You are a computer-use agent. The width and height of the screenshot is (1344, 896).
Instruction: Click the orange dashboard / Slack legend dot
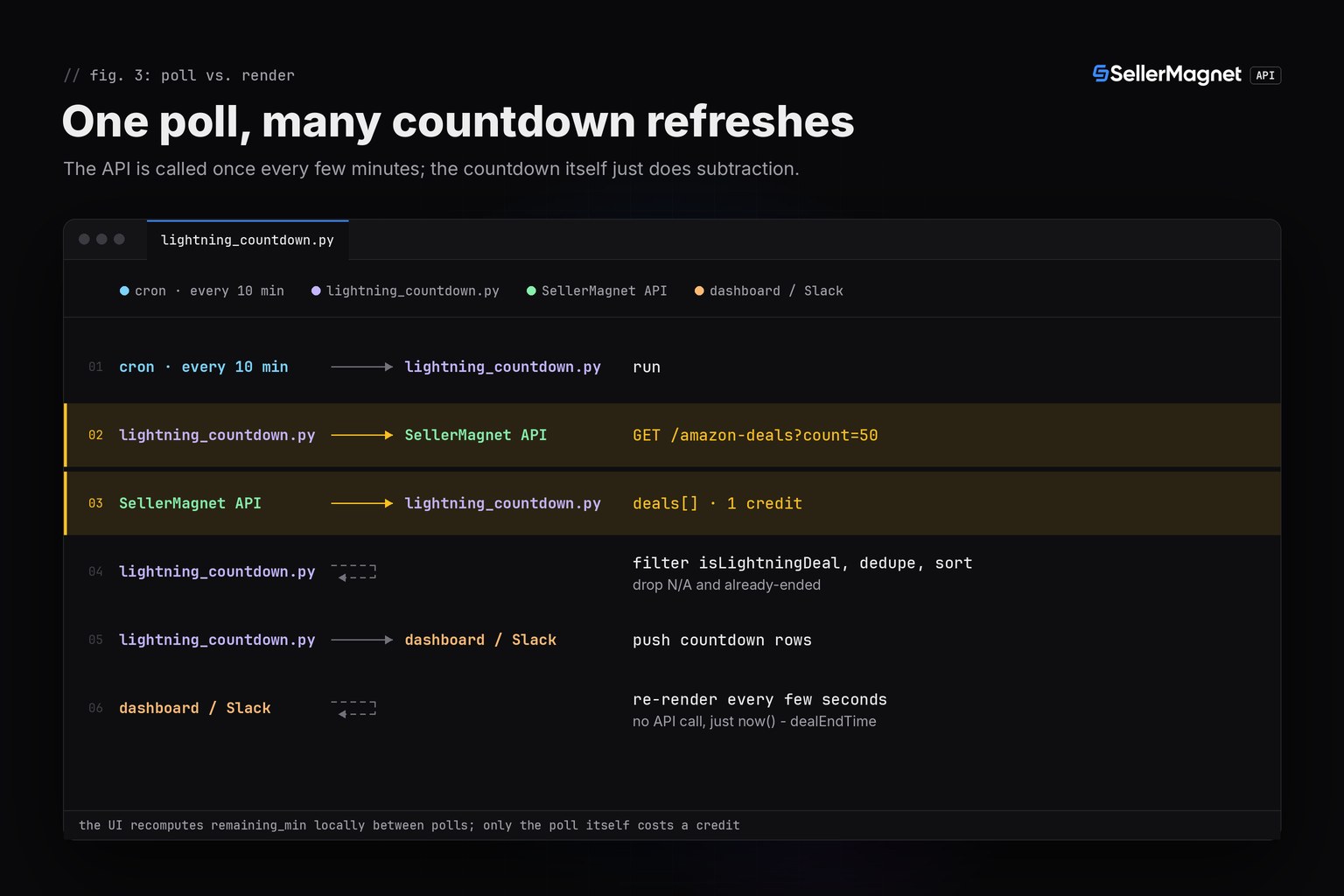click(x=699, y=290)
